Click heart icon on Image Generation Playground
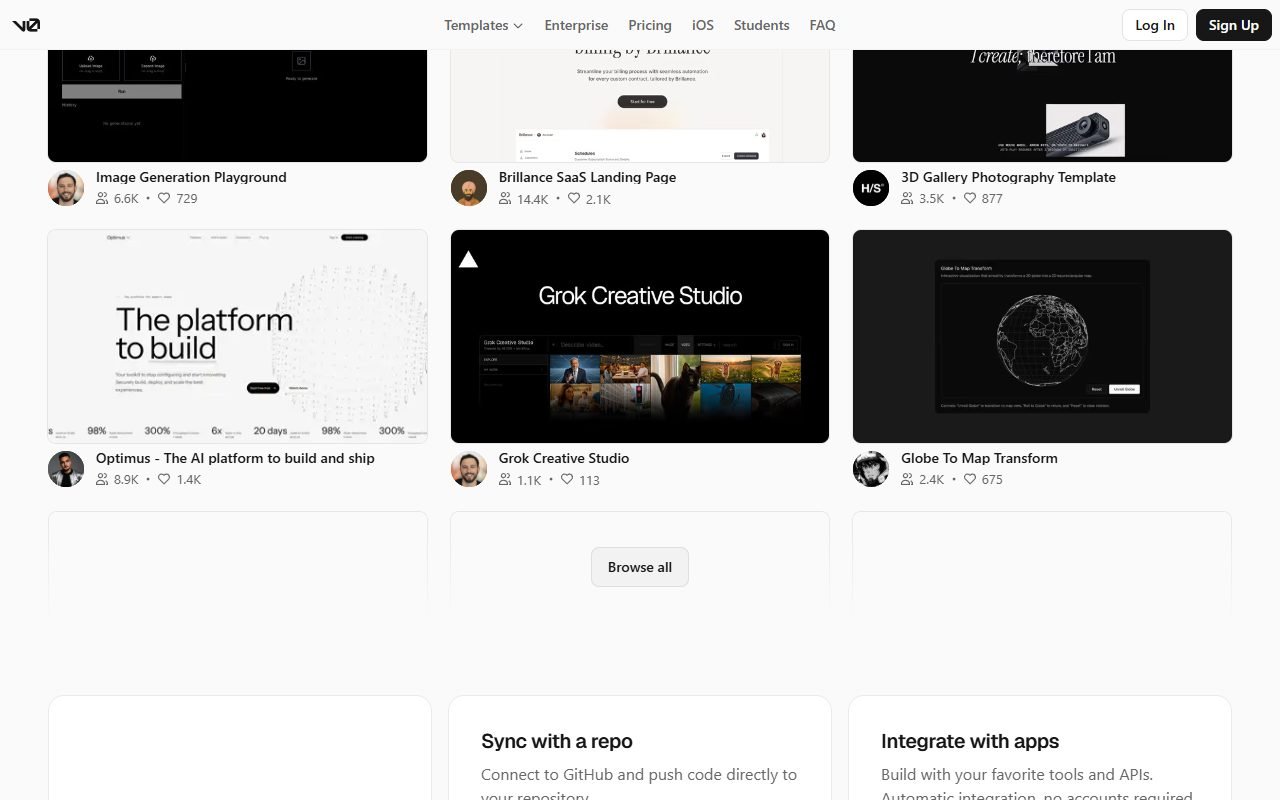 [164, 198]
